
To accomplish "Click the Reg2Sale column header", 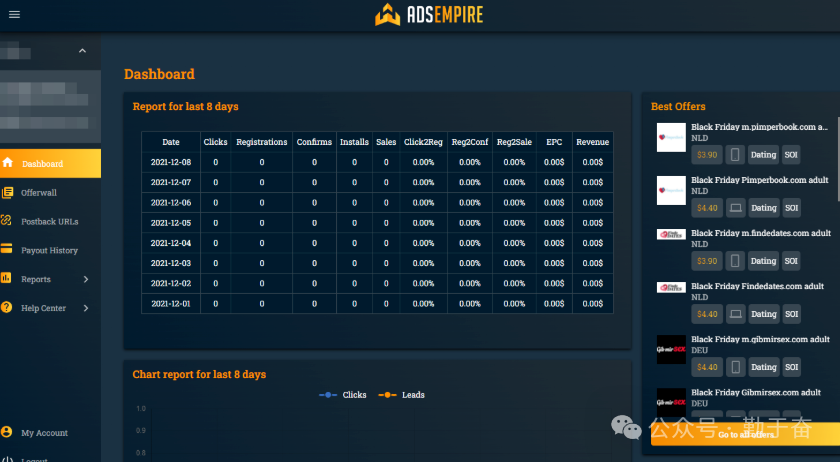I will coord(514,142).
